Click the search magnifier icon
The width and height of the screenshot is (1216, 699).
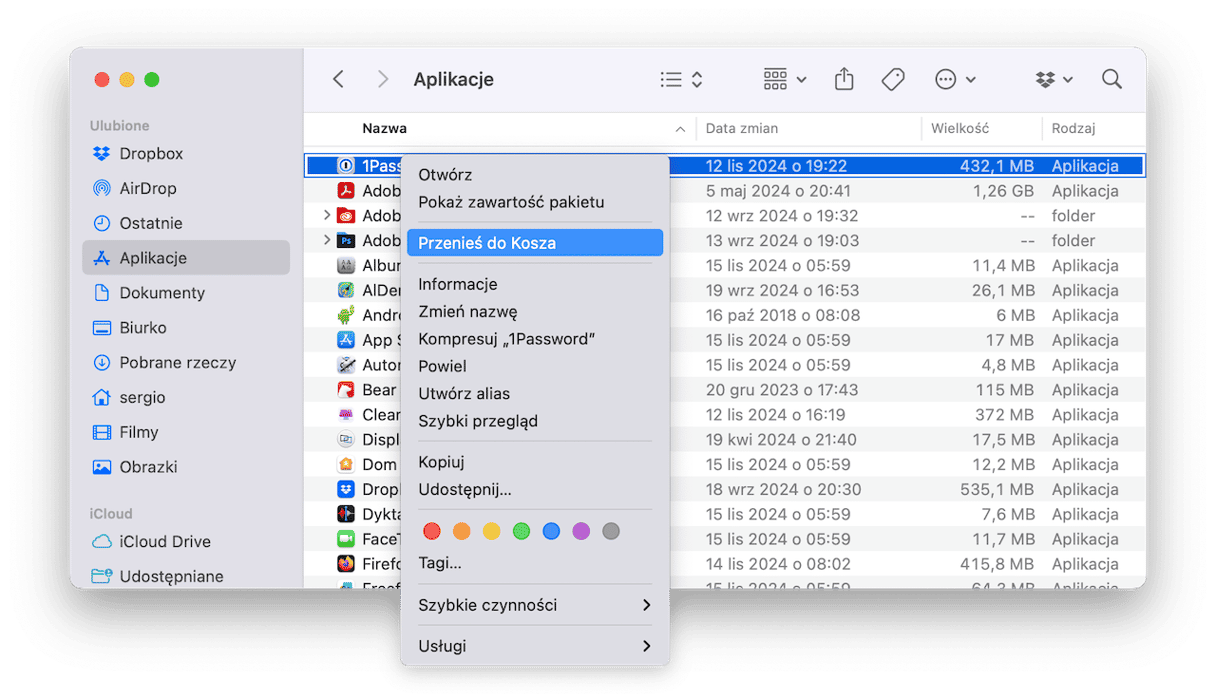tap(1111, 79)
